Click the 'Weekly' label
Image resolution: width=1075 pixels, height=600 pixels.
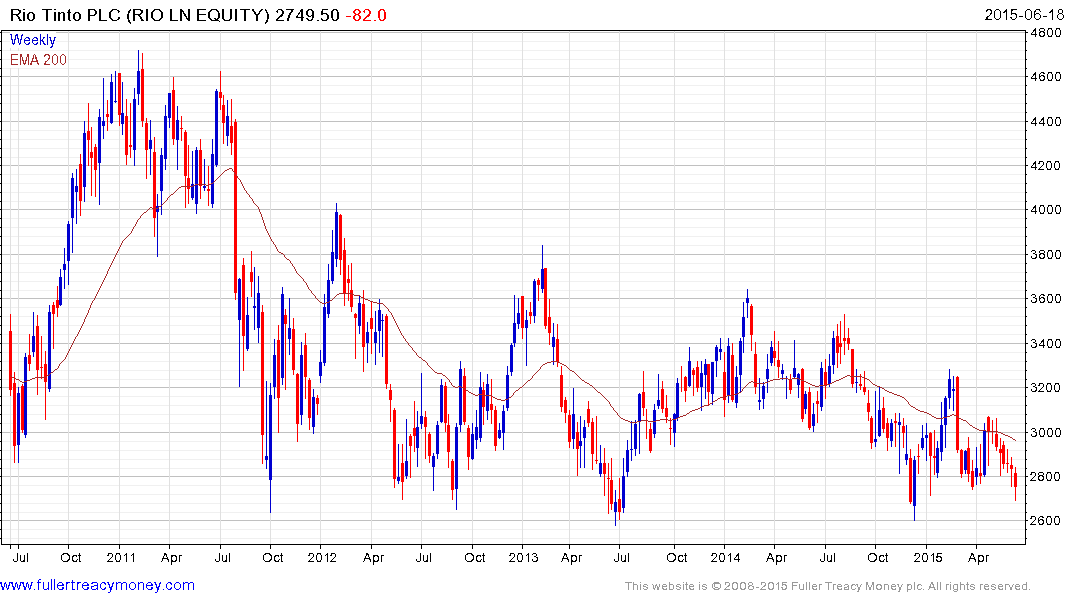(x=33, y=40)
